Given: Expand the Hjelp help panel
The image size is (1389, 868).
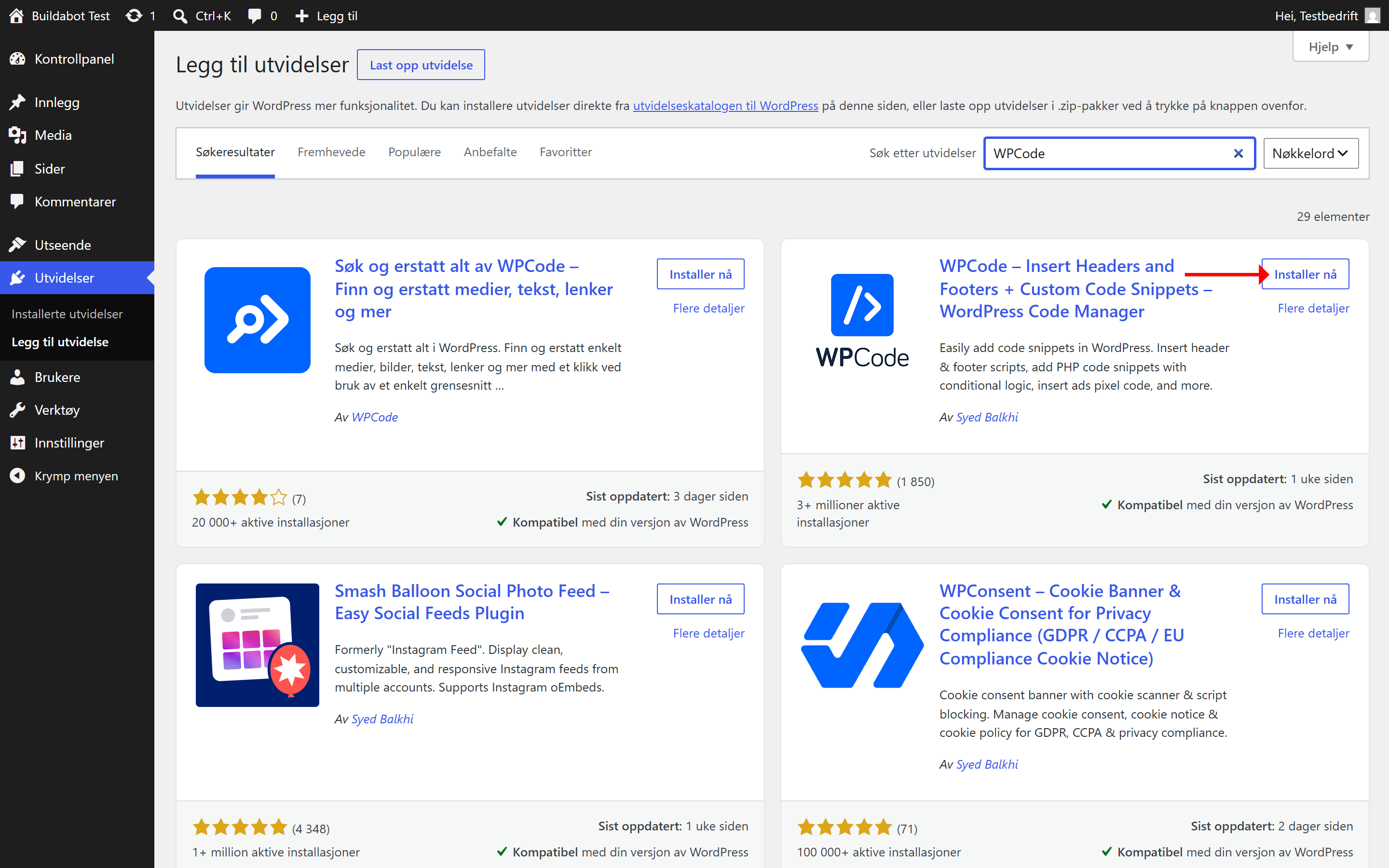Looking at the screenshot, I should click(1331, 47).
